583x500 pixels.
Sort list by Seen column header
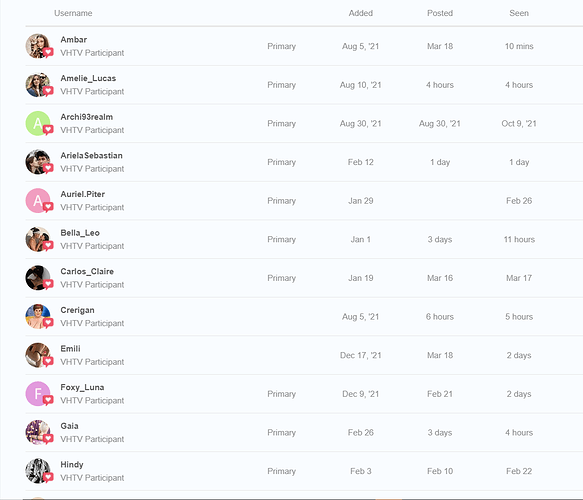[519, 13]
